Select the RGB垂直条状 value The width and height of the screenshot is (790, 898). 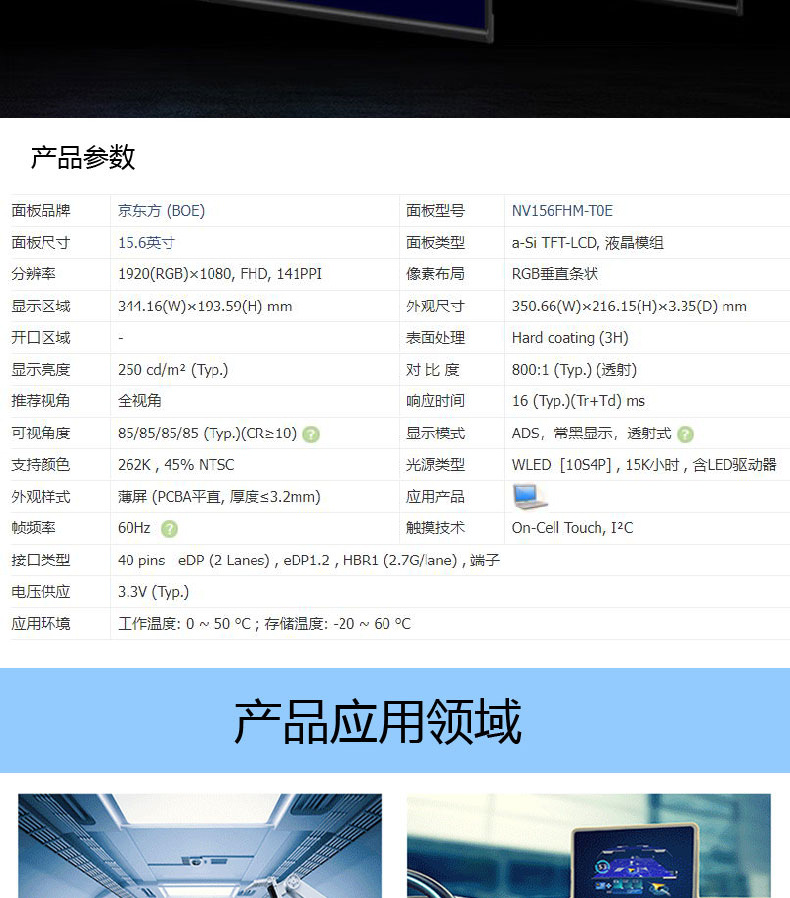coord(555,274)
